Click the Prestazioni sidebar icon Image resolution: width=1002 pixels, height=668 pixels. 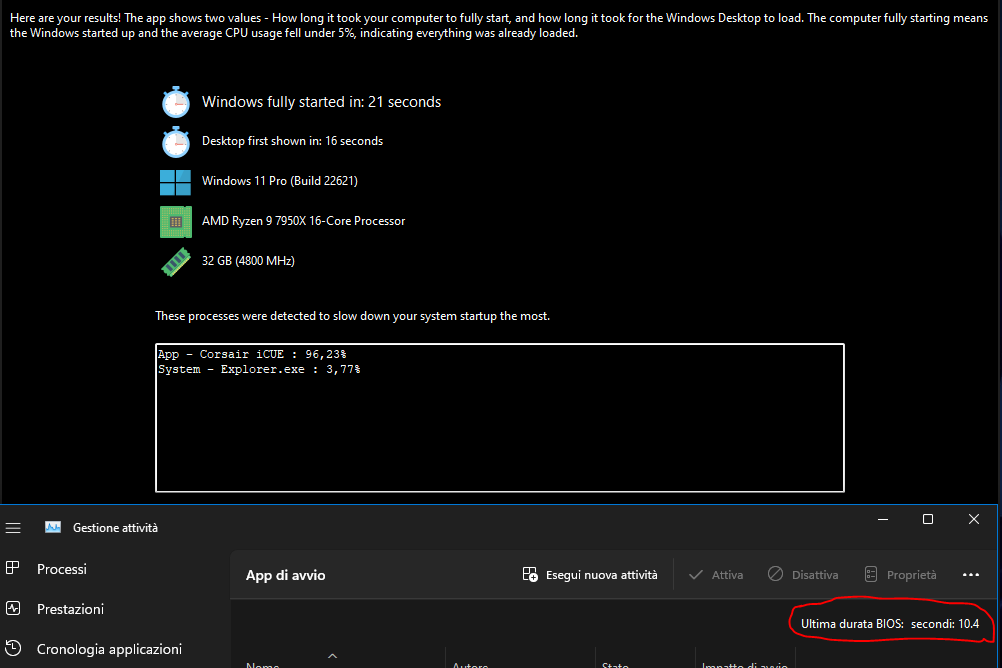click(x=13, y=609)
